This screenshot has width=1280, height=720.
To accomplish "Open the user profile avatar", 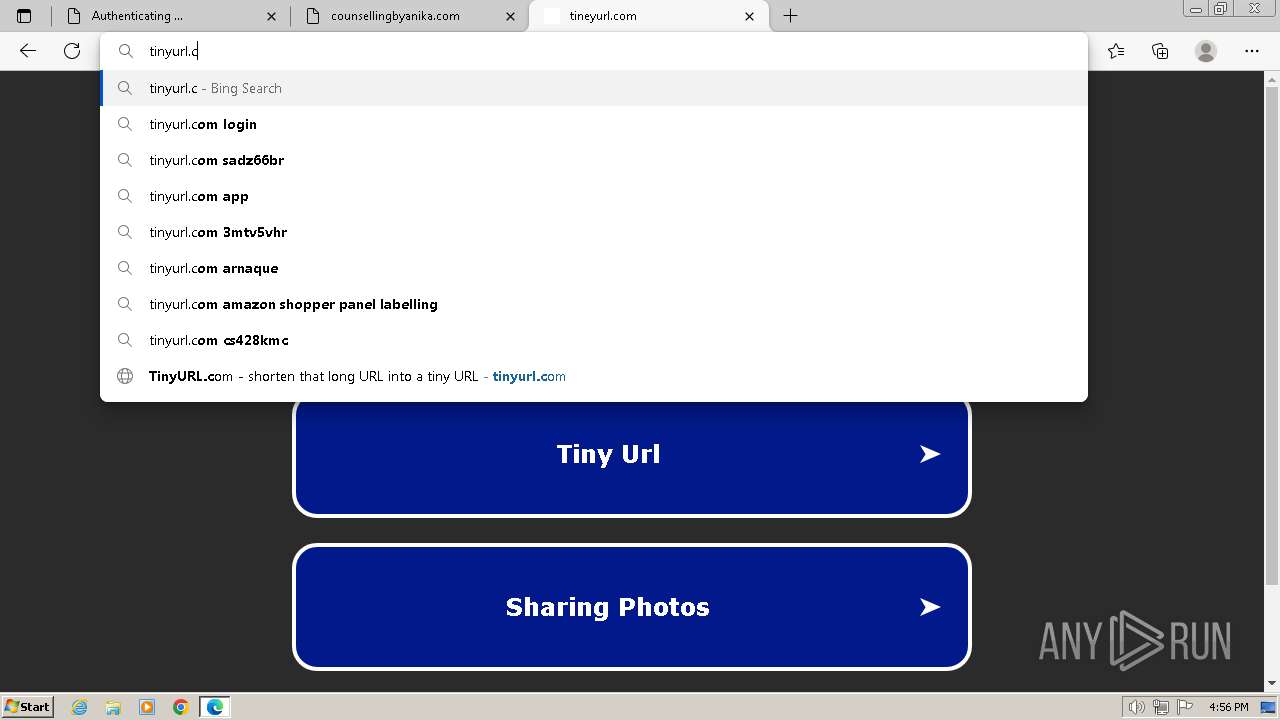I will (x=1206, y=51).
